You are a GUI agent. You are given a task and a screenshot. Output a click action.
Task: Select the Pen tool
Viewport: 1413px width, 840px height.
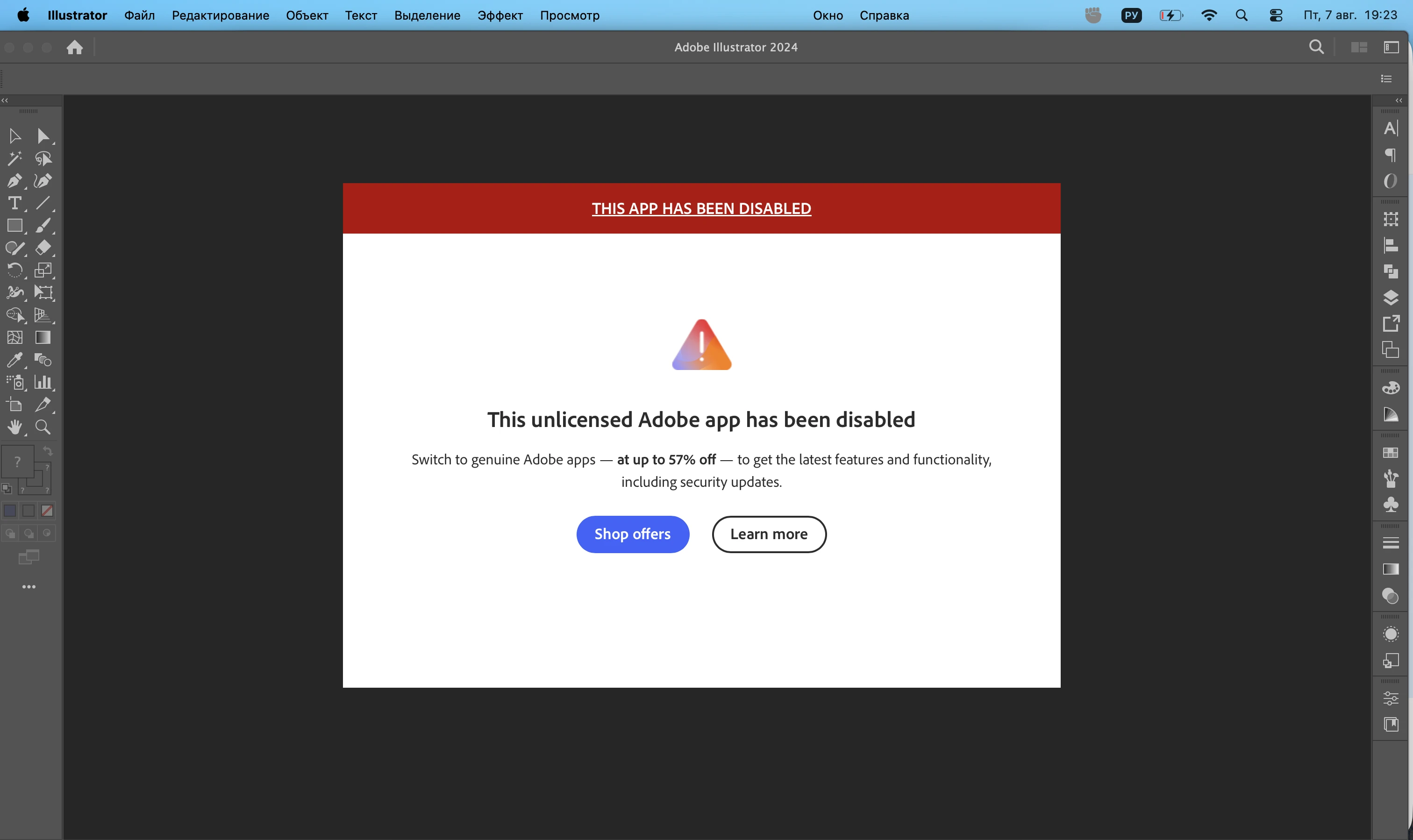15,180
